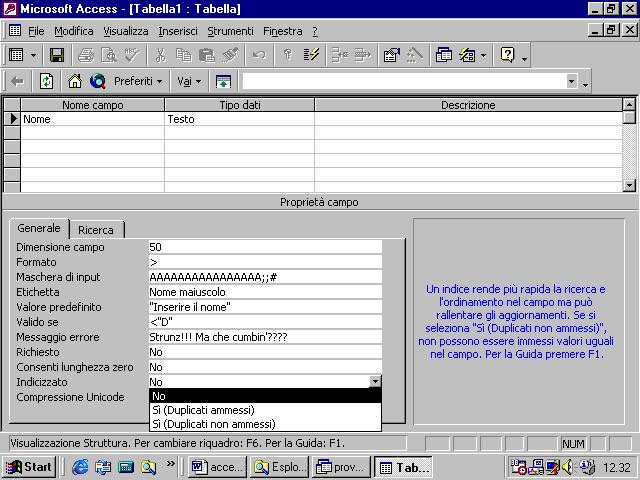Image resolution: width=640 pixels, height=480 pixels.
Task: Click the Cut scissors icon
Action: tap(161, 55)
